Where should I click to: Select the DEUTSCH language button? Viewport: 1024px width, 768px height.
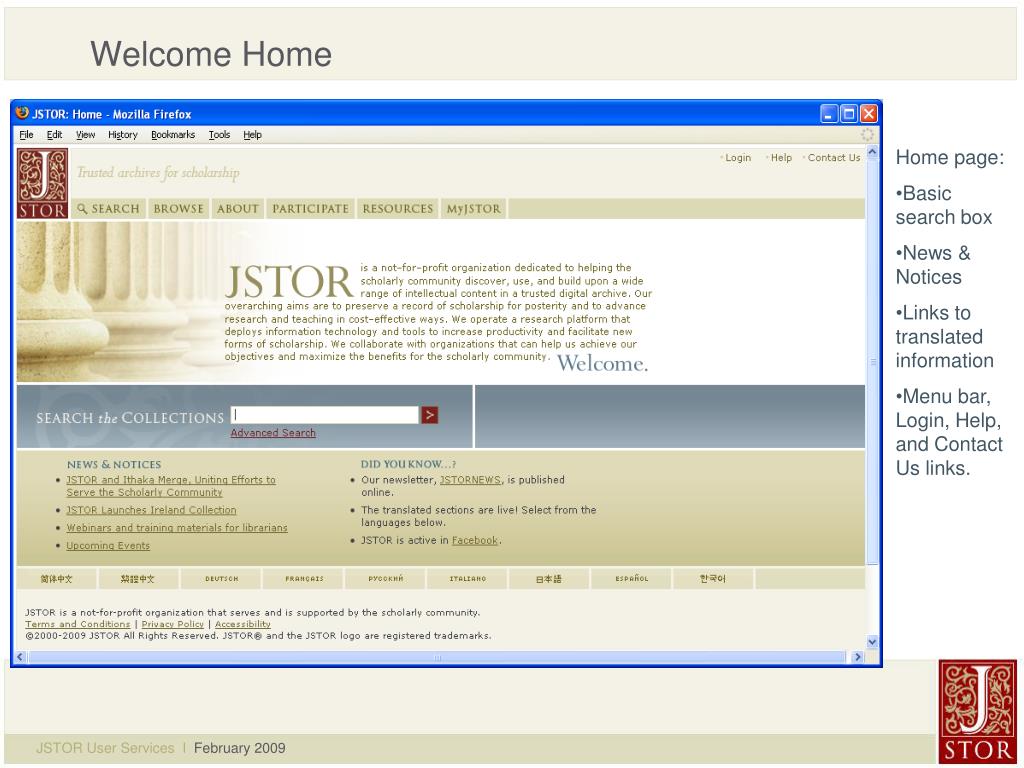click(x=221, y=579)
